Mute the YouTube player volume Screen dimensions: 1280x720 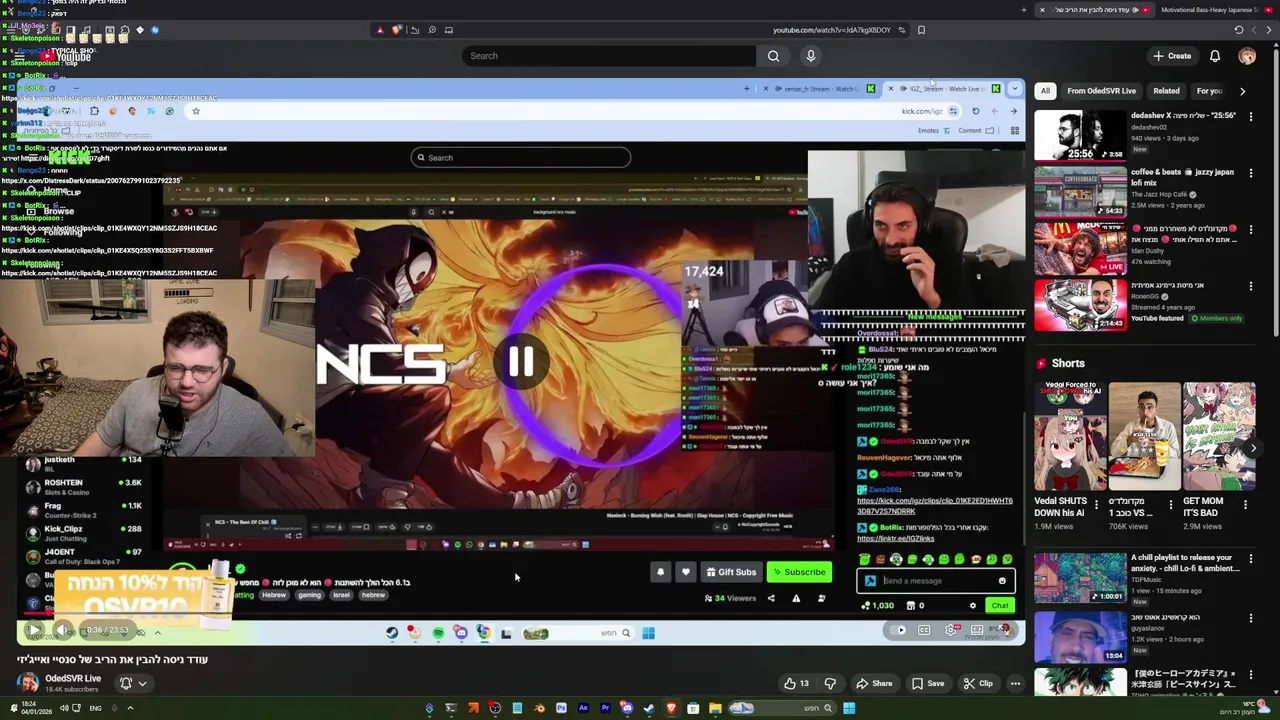pos(62,631)
